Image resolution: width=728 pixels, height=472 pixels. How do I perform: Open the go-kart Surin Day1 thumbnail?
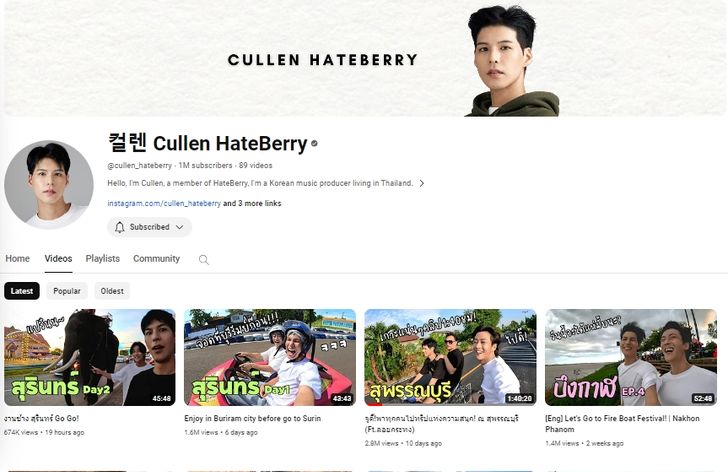tap(270, 357)
